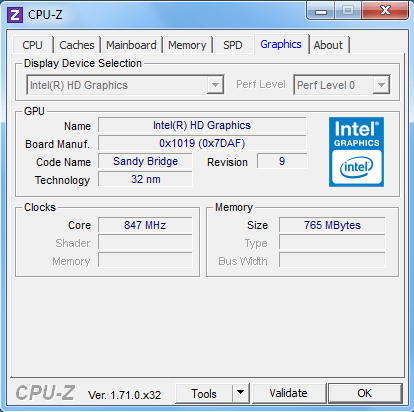Click the Graphics tab
Image resolution: width=414 pixels, height=412 pixels.
[281, 44]
